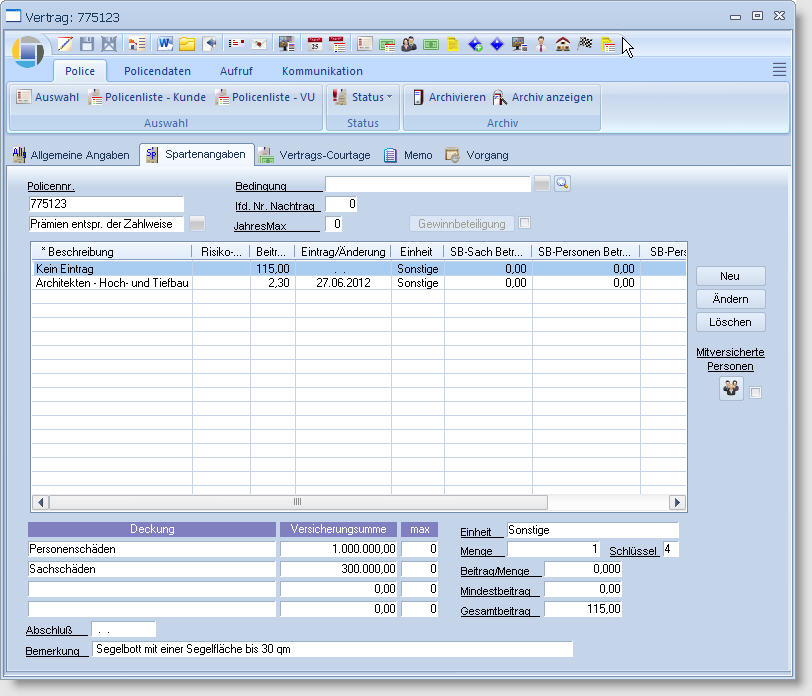Click the table's horizontal scrollbar thumb

(297, 502)
